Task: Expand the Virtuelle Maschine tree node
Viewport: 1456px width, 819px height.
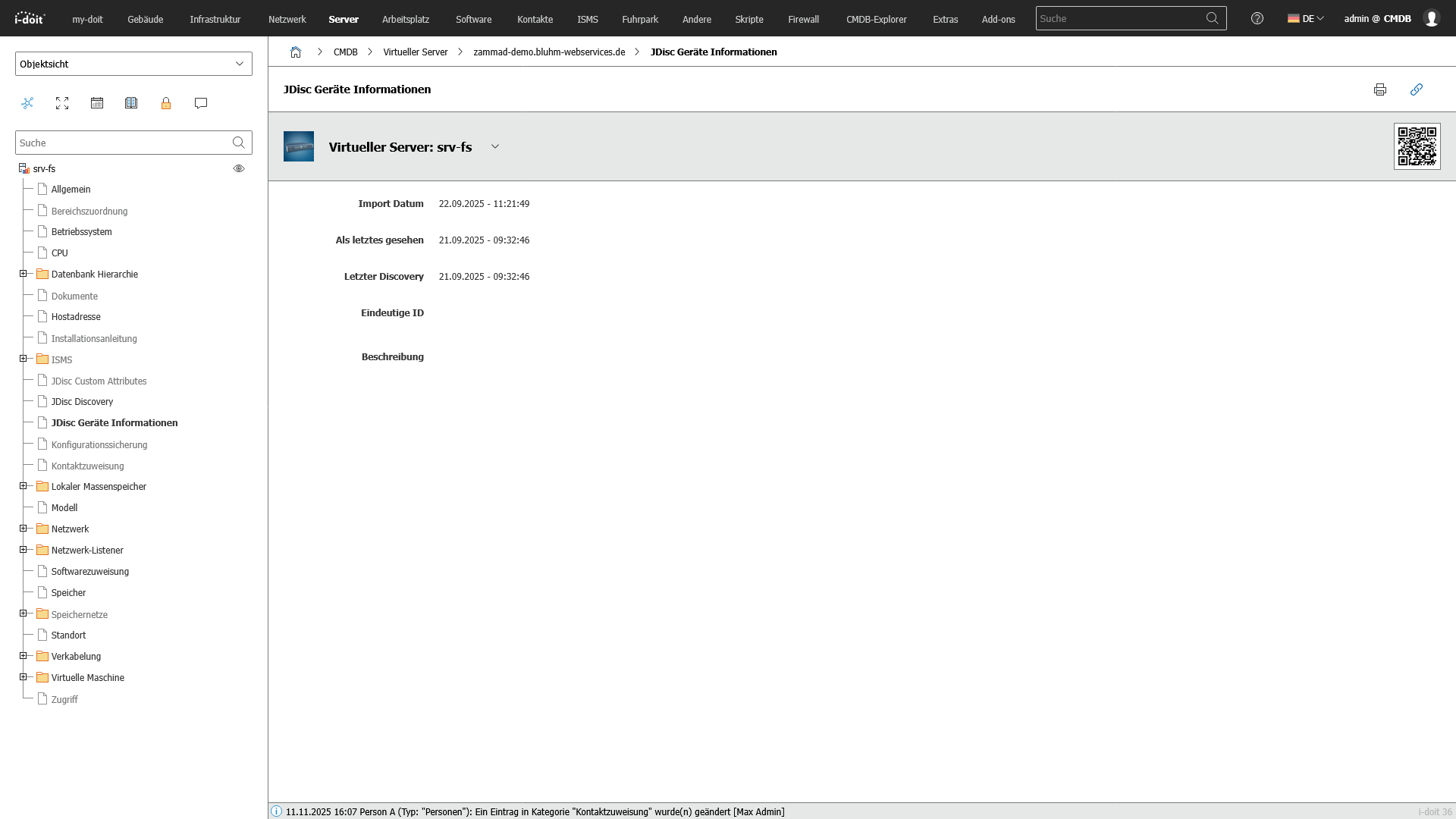Action: click(24, 677)
